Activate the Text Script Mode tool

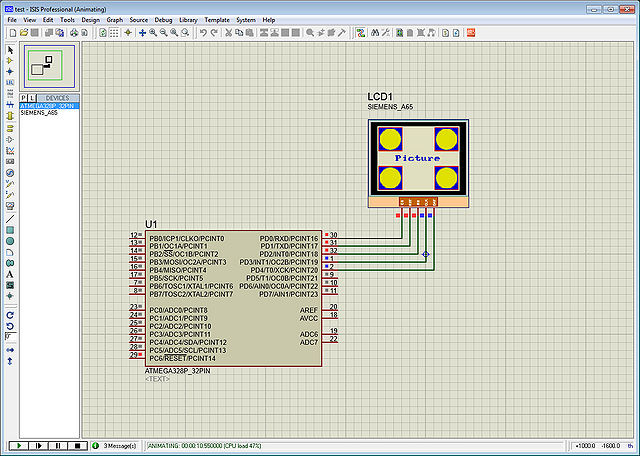(x=10, y=93)
